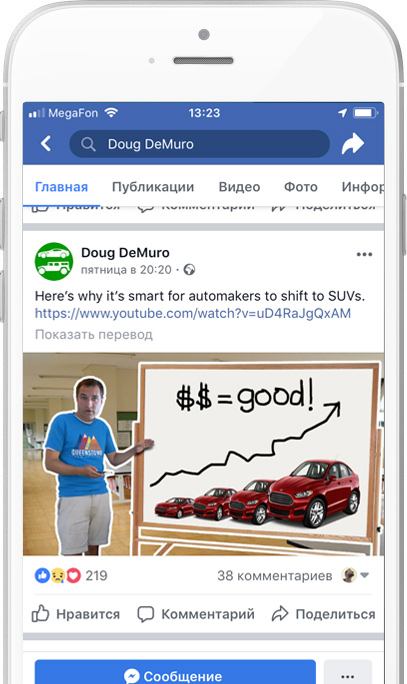Open the YouTube link in the post
The image size is (407, 684).
[193, 313]
